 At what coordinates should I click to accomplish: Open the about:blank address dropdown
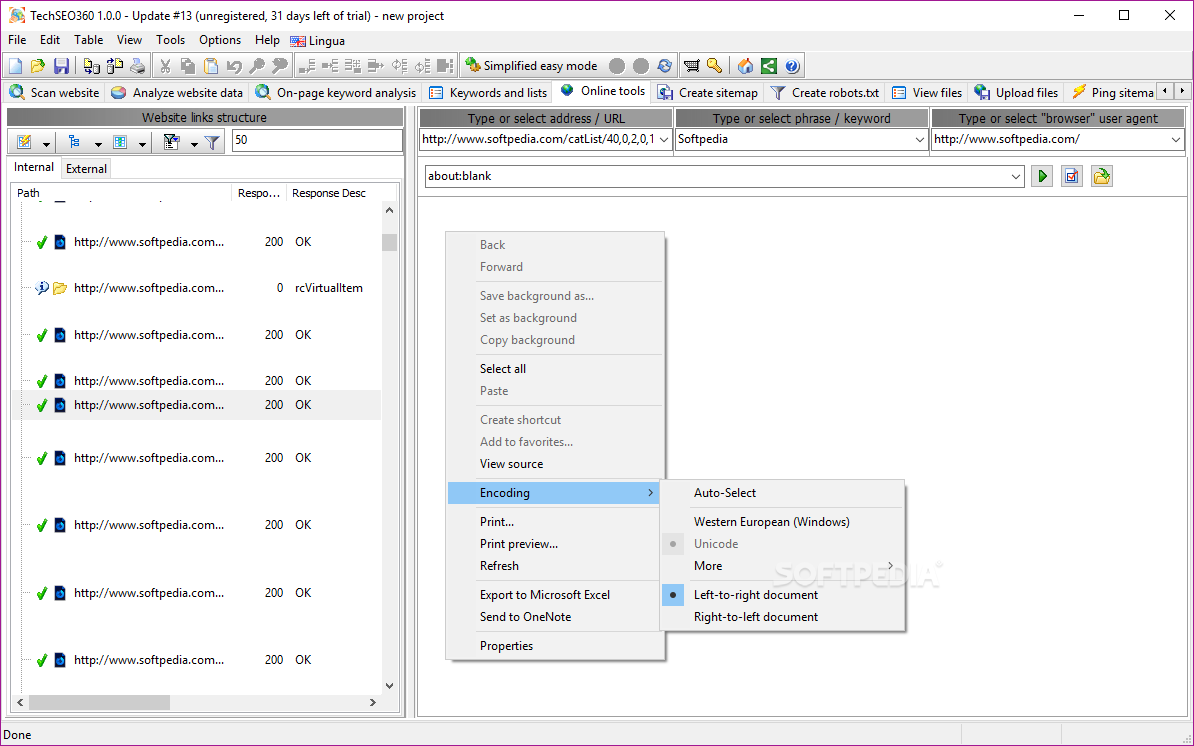tap(1015, 177)
